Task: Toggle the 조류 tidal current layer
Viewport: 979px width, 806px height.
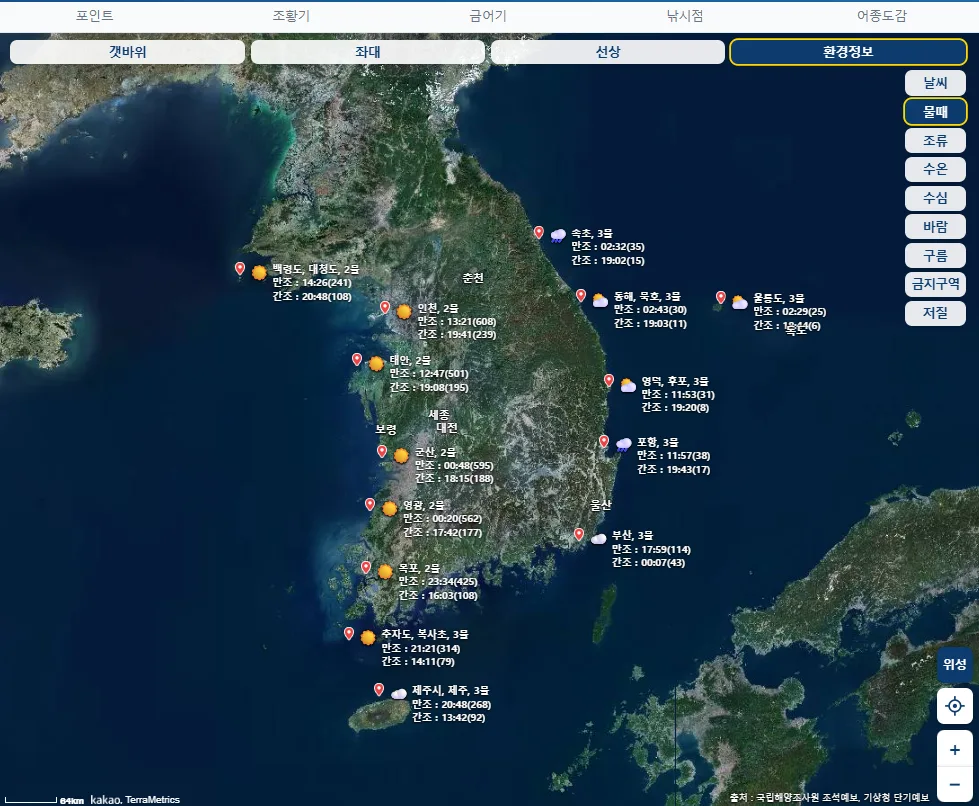Action: click(x=935, y=140)
